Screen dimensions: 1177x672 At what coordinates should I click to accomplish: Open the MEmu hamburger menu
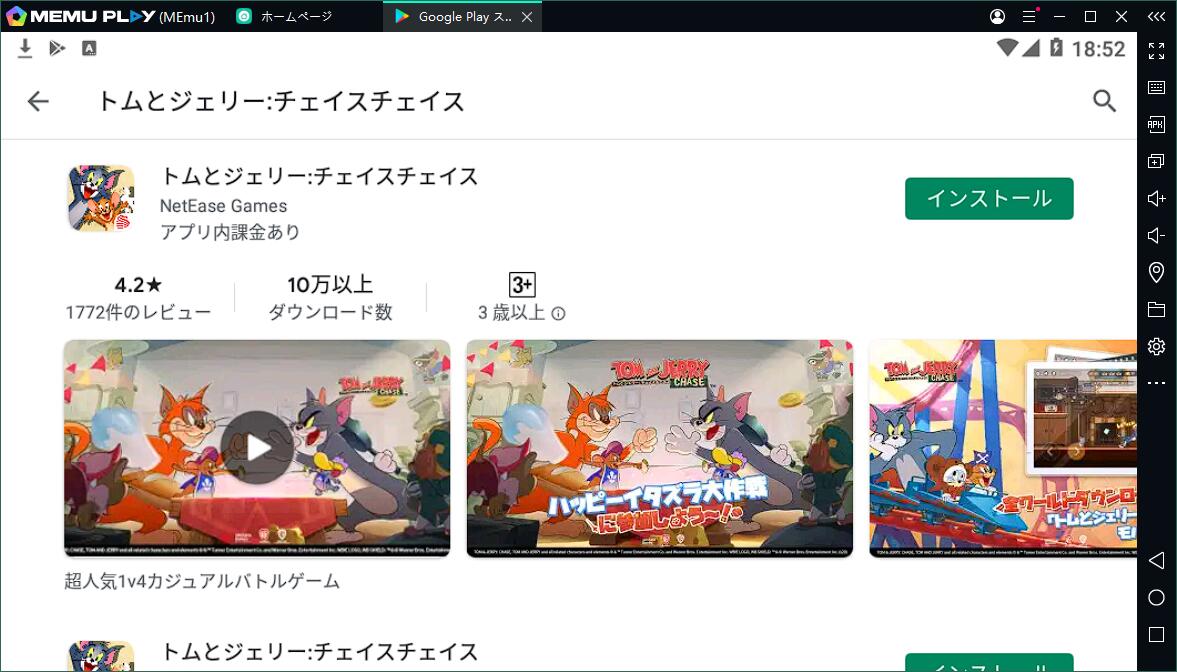click(1028, 16)
